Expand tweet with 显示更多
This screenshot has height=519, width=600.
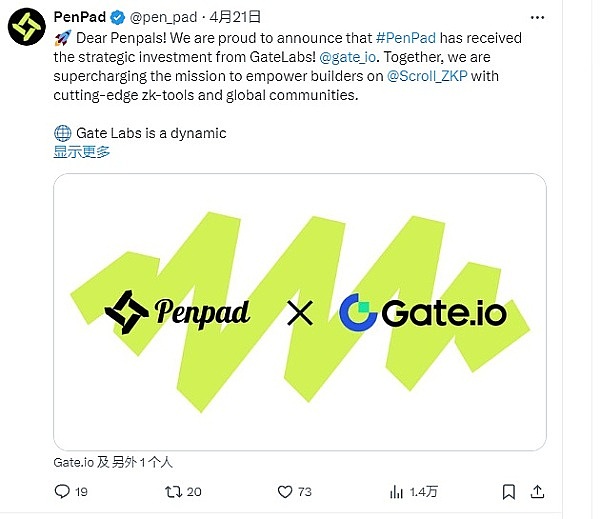tap(82, 152)
